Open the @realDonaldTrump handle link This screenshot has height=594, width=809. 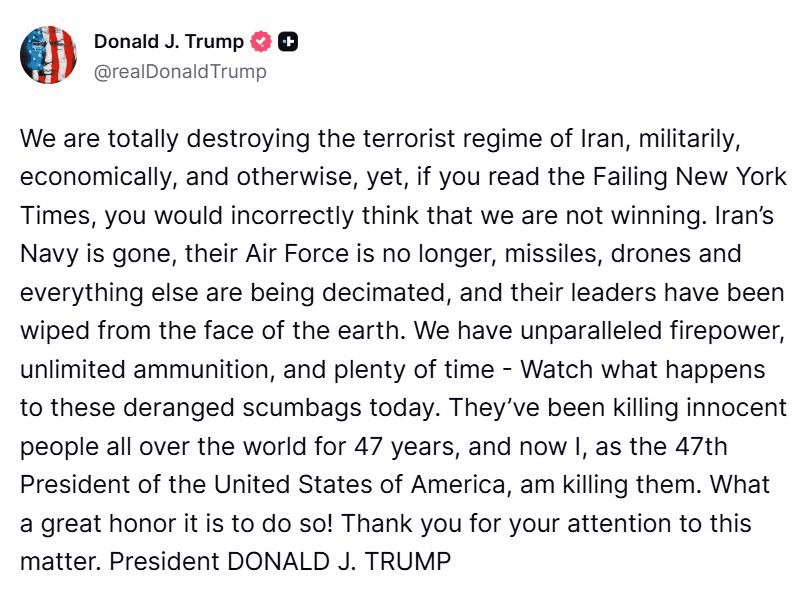(180, 72)
